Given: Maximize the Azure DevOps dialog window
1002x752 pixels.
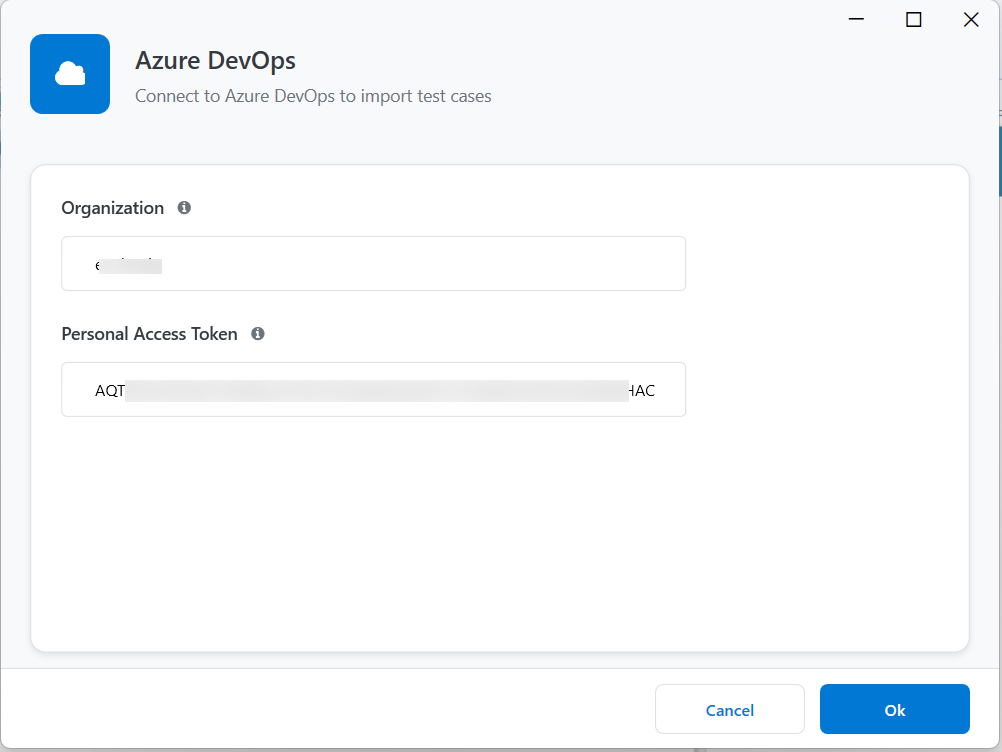Looking at the screenshot, I should pyautogui.click(x=914, y=20).
